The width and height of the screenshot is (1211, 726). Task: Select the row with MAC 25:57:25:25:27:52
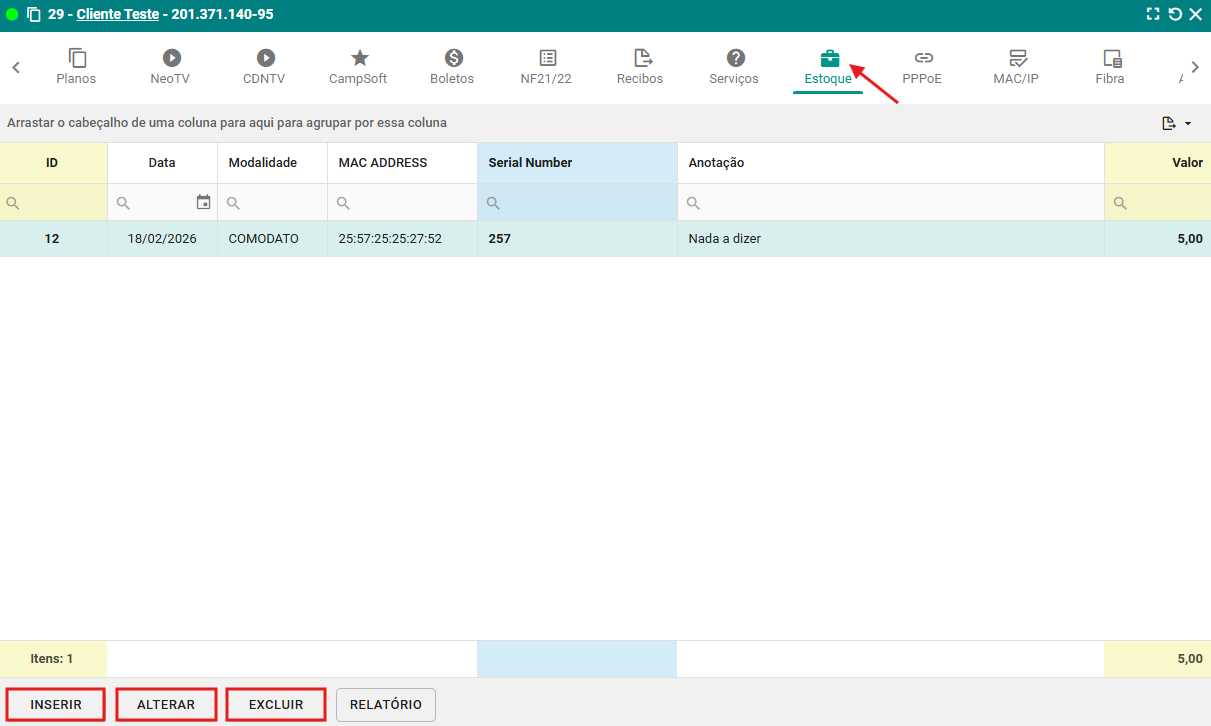pos(390,239)
